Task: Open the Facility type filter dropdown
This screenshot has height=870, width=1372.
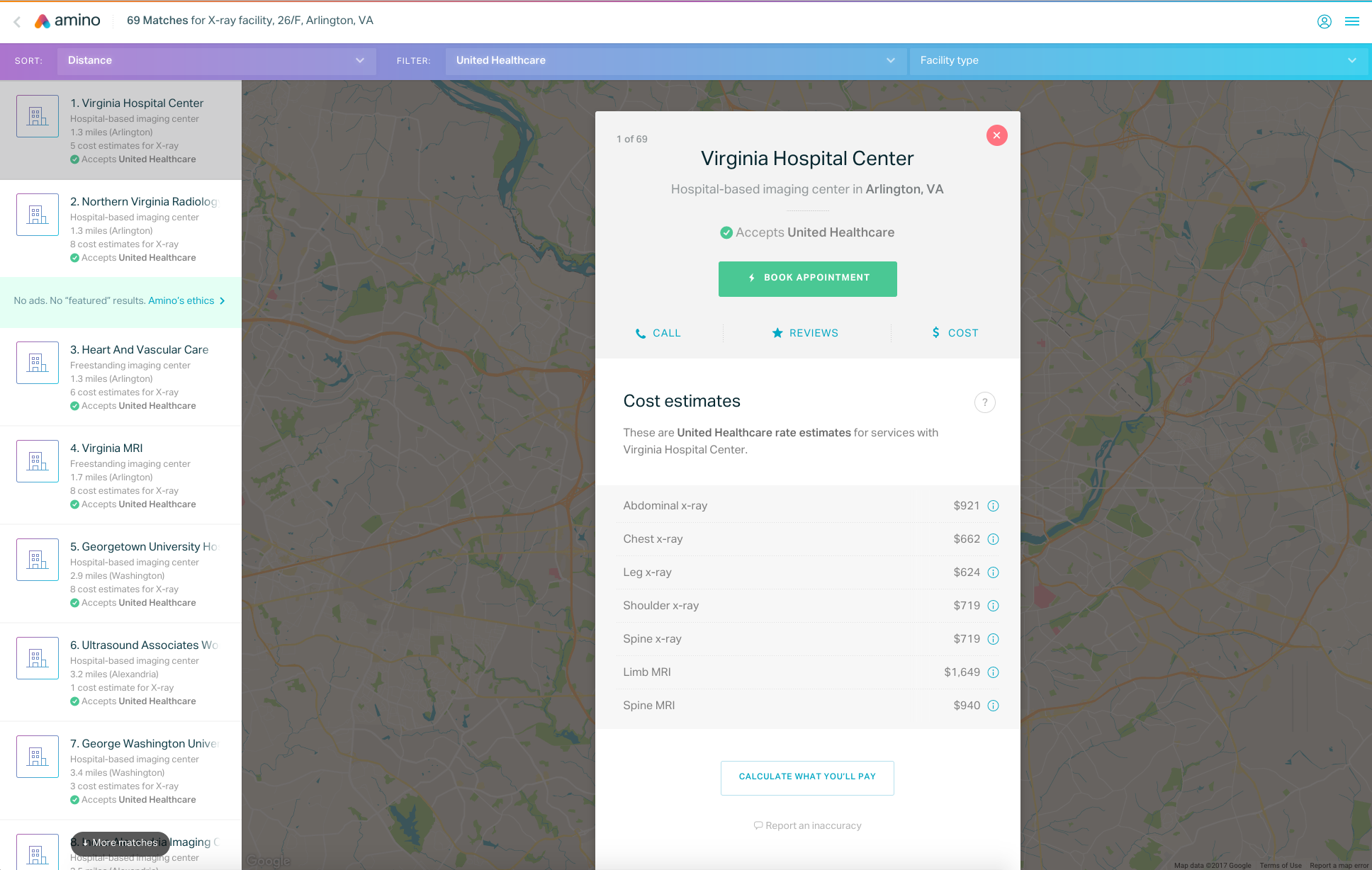Action: 1139,61
